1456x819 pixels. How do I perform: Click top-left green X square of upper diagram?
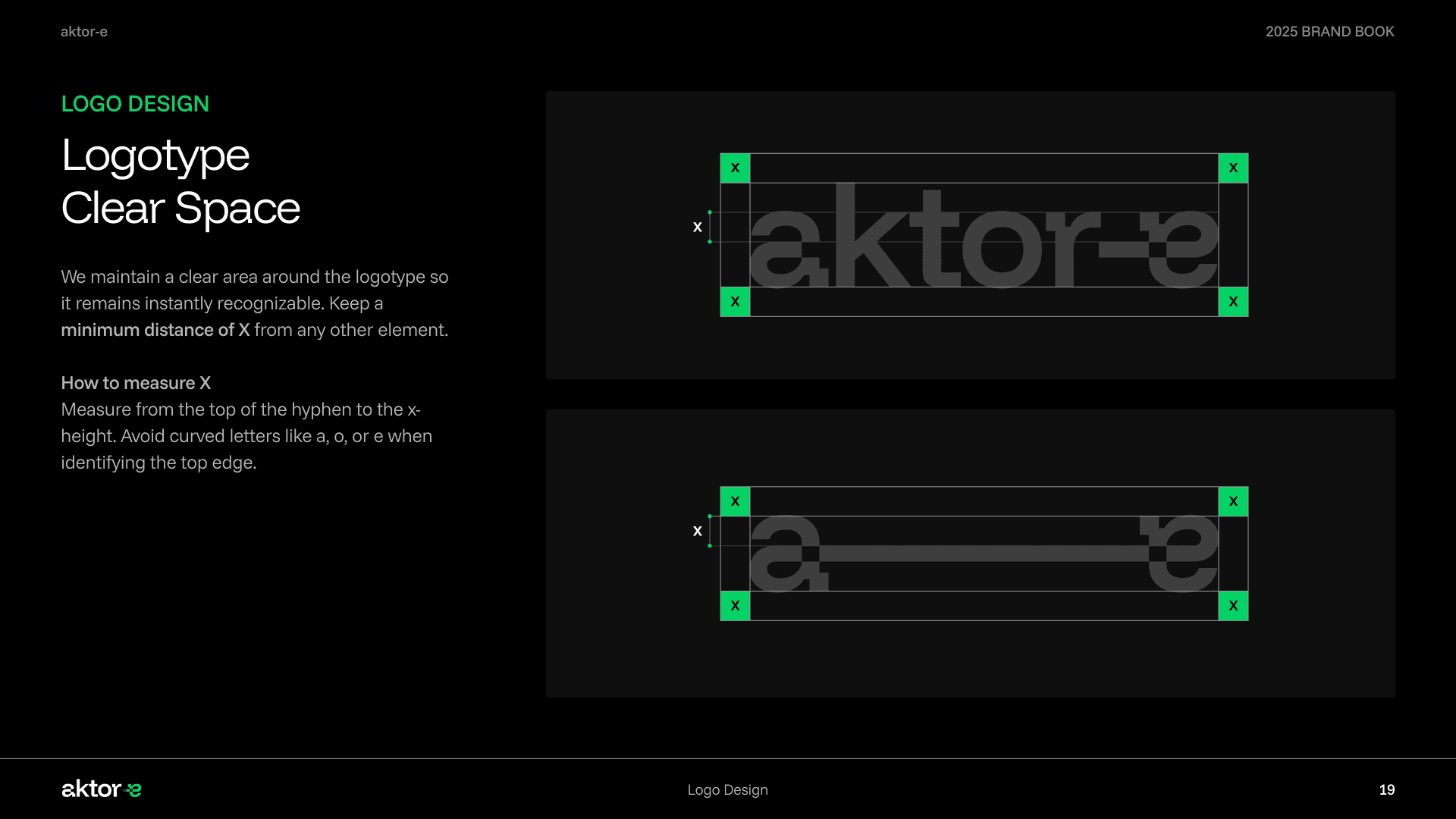point(735,168)
